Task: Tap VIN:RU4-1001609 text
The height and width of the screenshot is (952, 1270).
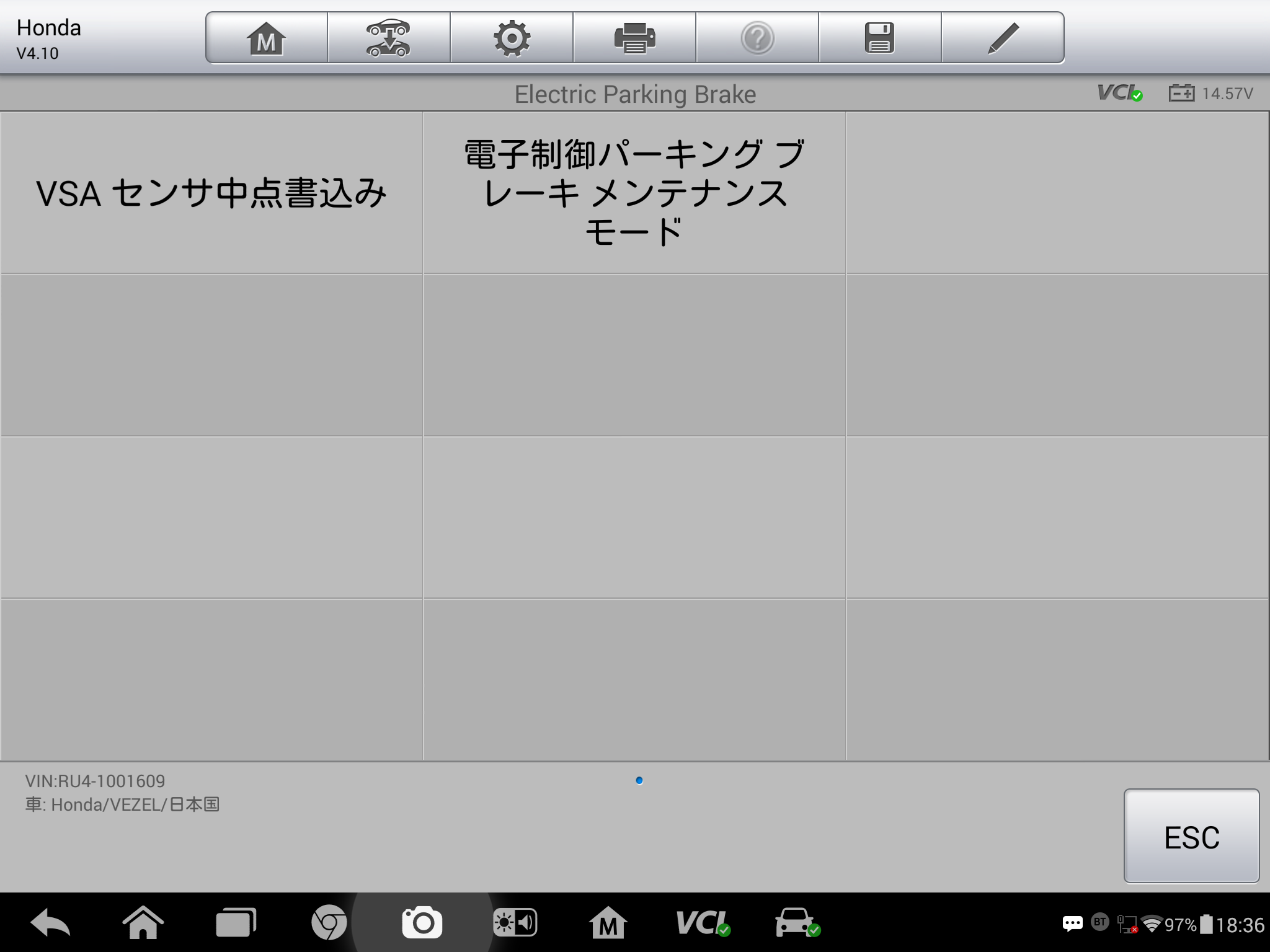Action: 95,781
